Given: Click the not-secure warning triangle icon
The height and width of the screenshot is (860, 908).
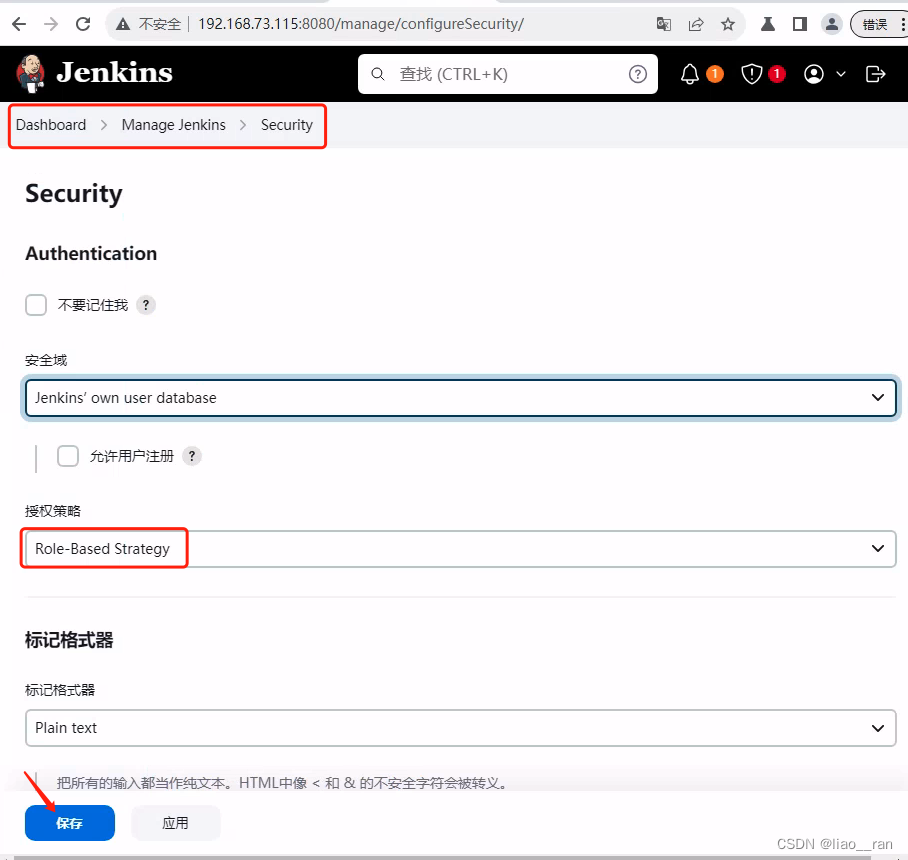Looking at the screenshot, I should point(123,24).
